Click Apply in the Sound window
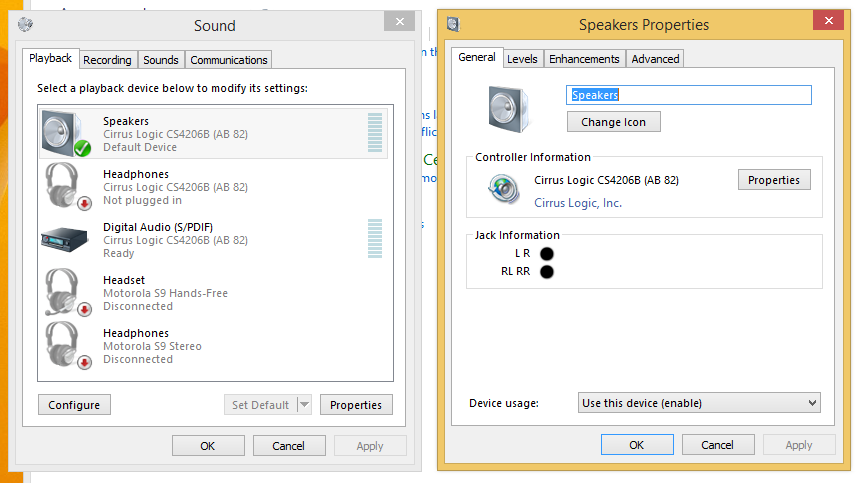The width and height of the screenshot is (868, 483). tap(370, 445)
